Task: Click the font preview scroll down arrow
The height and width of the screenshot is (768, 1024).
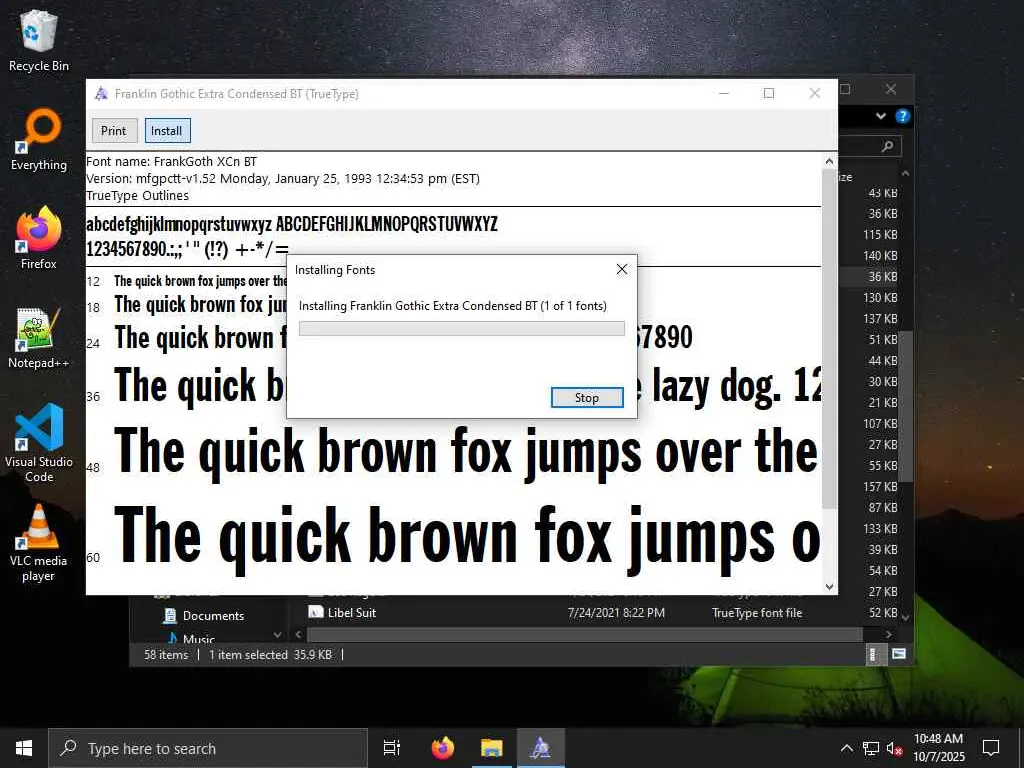Action: 829,586
